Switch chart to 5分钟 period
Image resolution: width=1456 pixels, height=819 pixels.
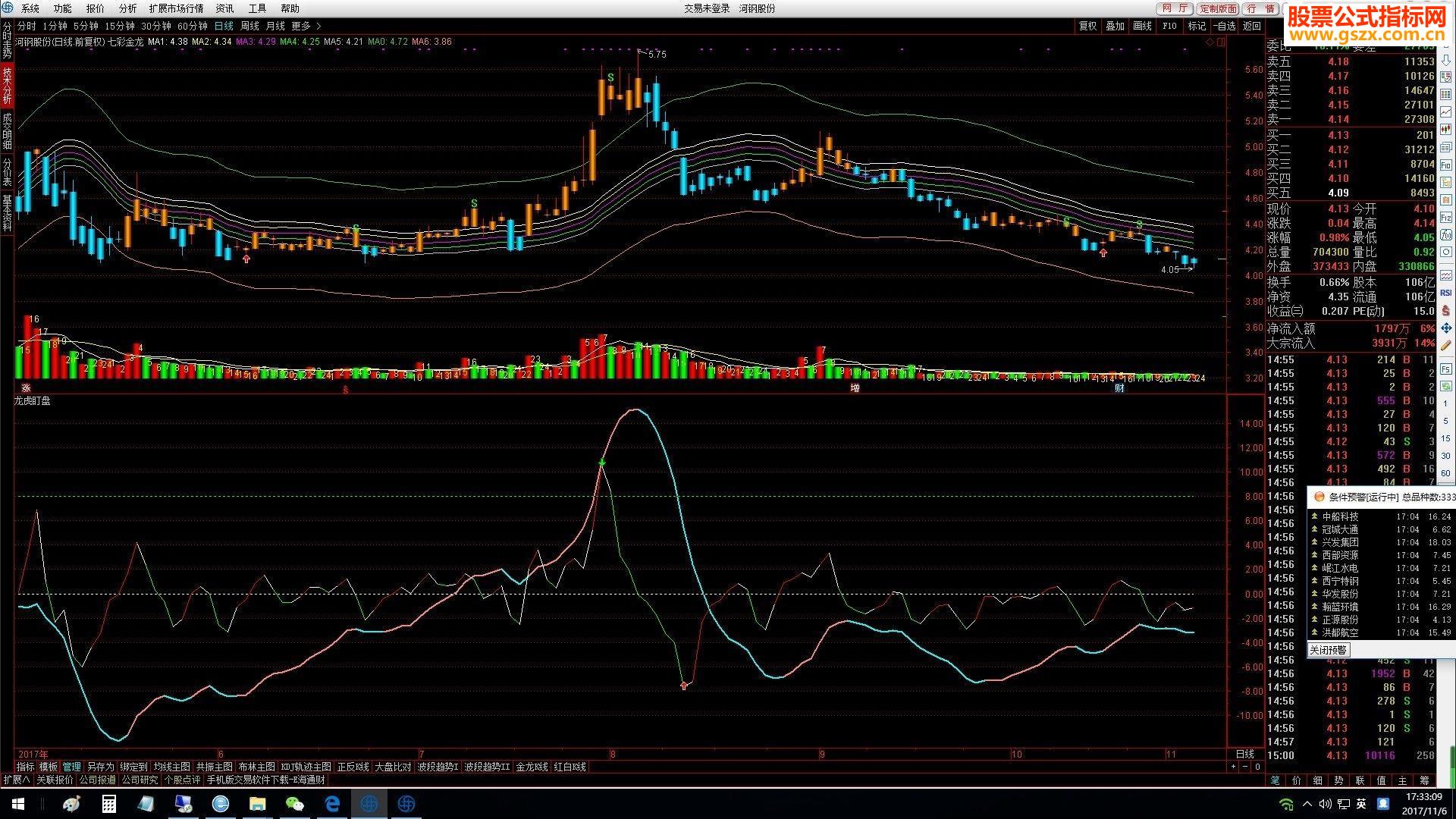86,26
